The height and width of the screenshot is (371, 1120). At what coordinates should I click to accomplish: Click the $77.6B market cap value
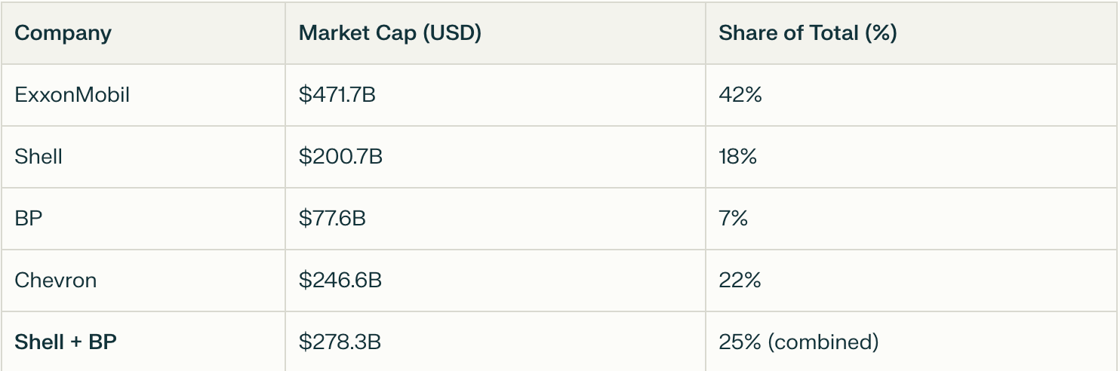[x=332, y=218]
